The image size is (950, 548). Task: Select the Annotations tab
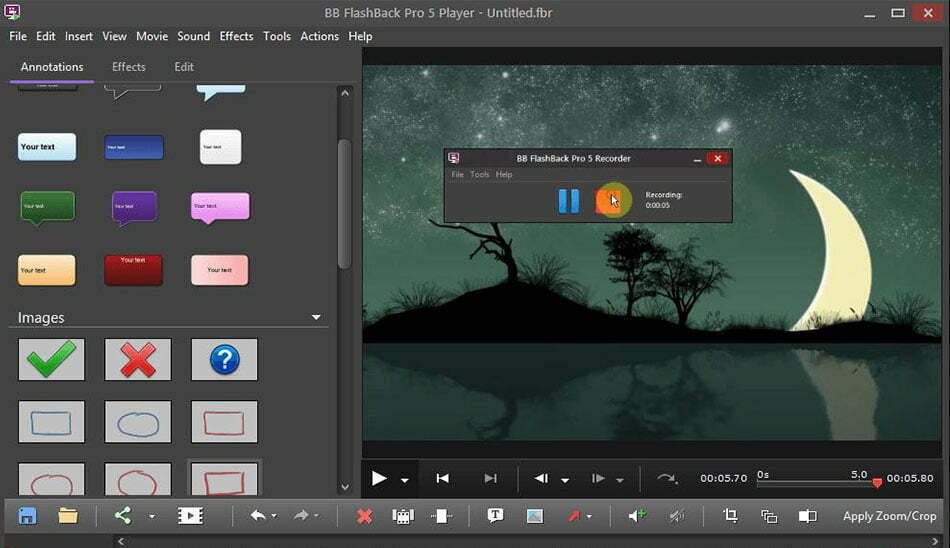pyautogui.click(x=52, y=67)
